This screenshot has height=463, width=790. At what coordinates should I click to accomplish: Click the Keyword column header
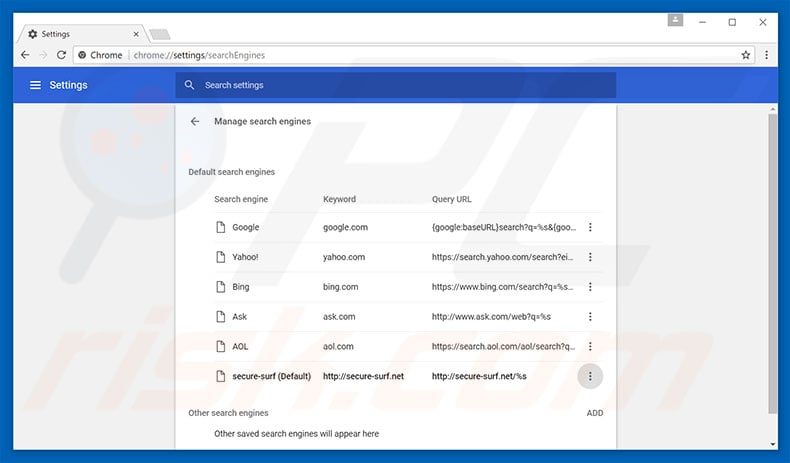[339, 199]
